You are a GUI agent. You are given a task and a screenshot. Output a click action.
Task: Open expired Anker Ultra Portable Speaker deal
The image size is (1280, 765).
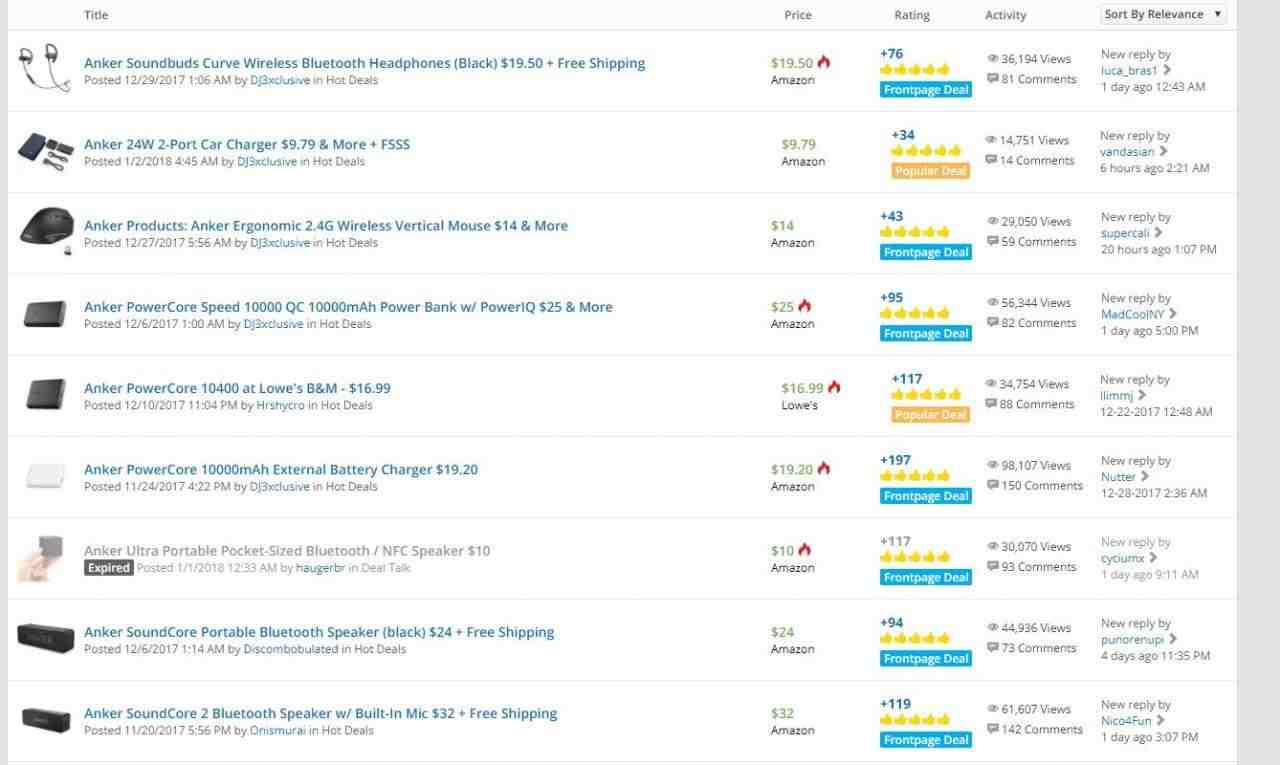(287, 551)
